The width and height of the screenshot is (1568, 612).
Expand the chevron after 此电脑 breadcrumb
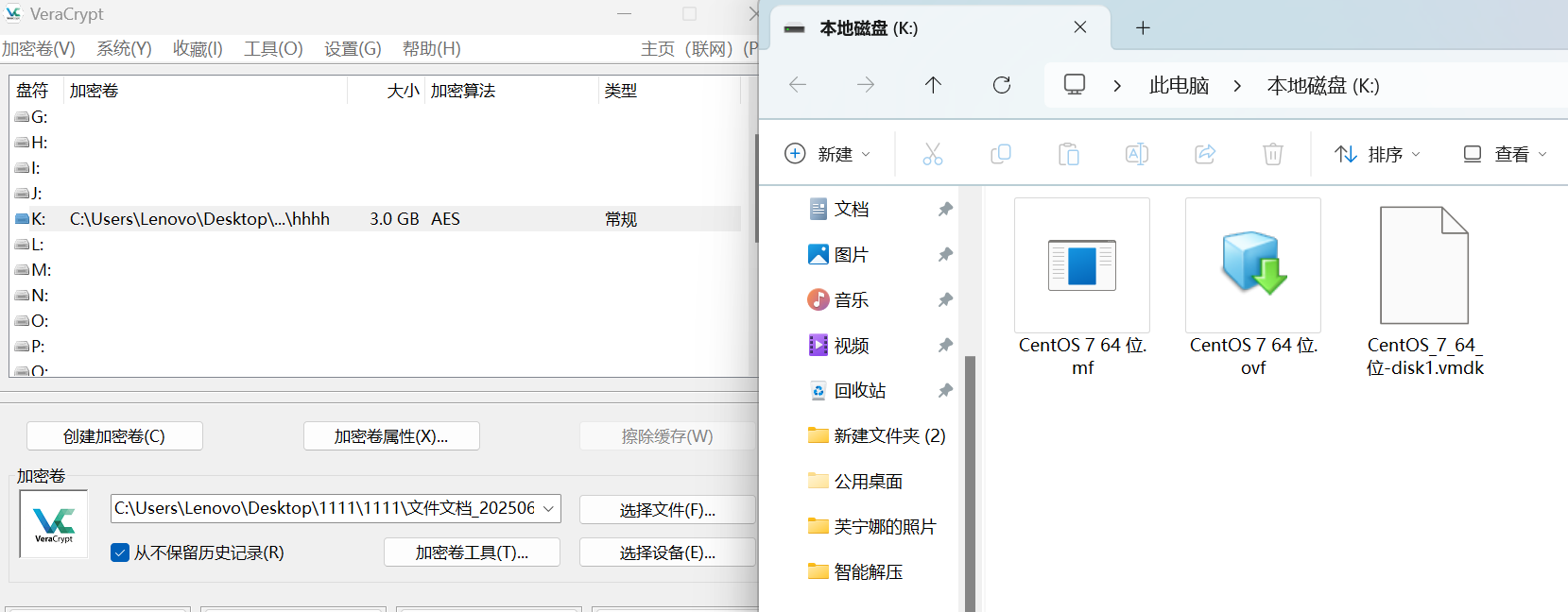point(1237,86)
